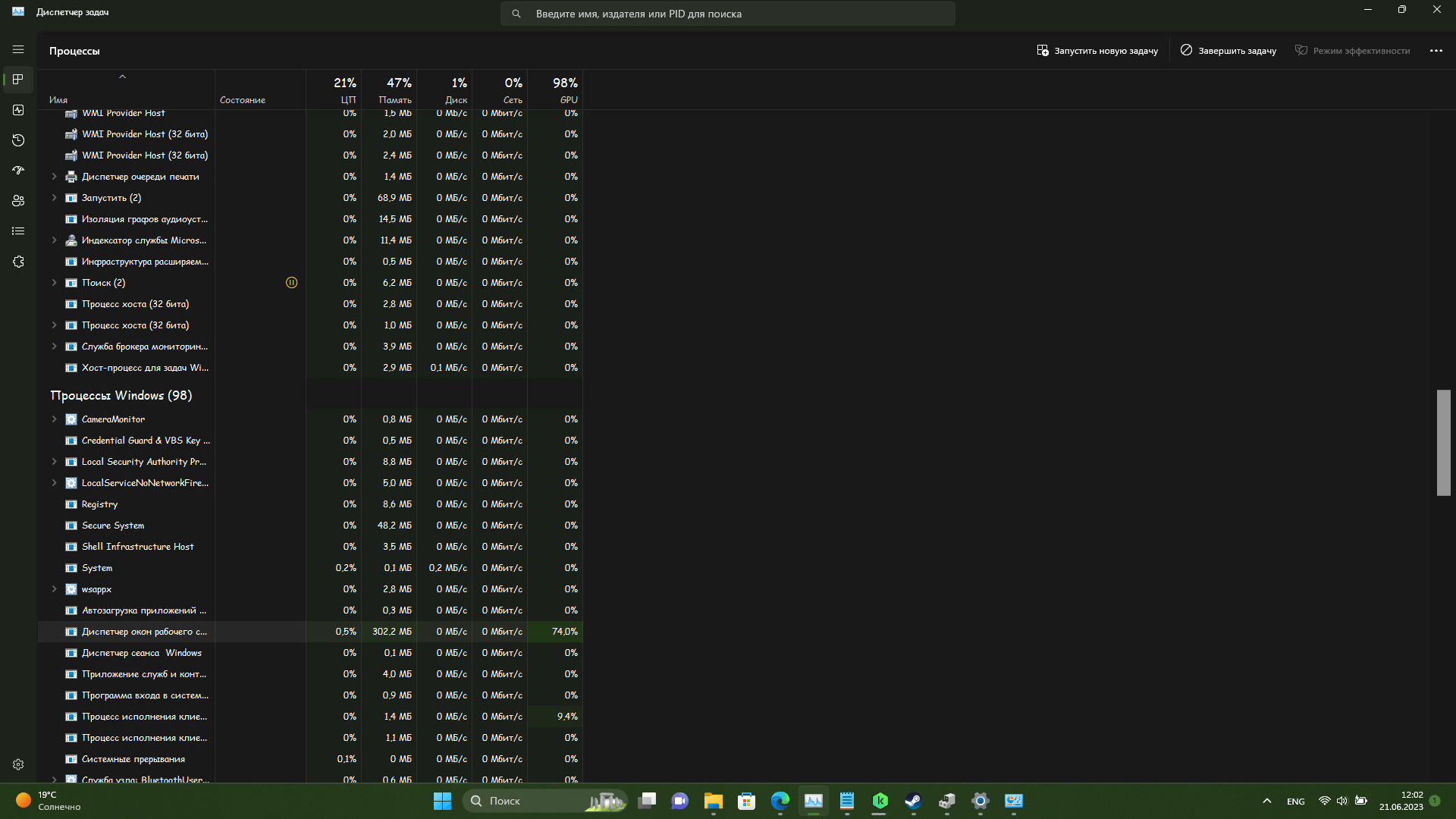1456x819 pixels.
Task: Select Изоляция графов аудиоустройств row
Action: click(310, 219)
